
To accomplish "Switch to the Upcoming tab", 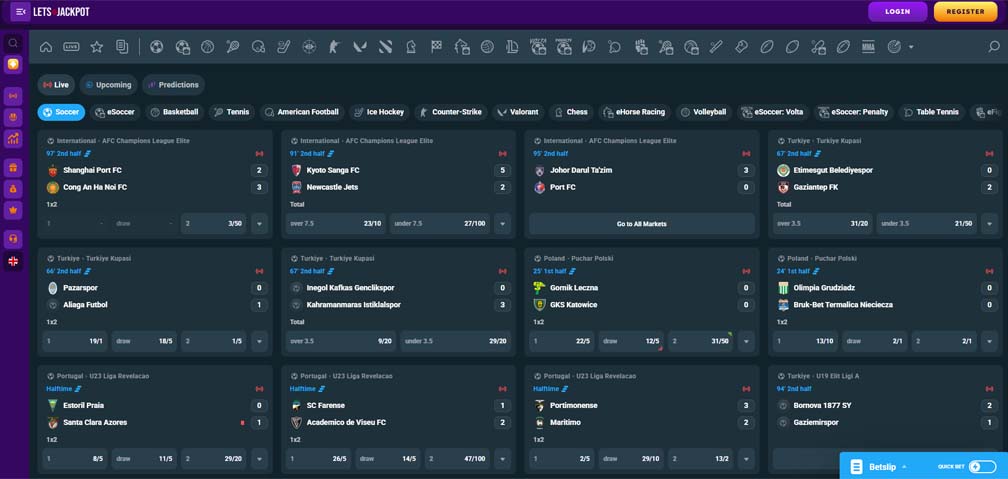I will [x=108, y=84].
